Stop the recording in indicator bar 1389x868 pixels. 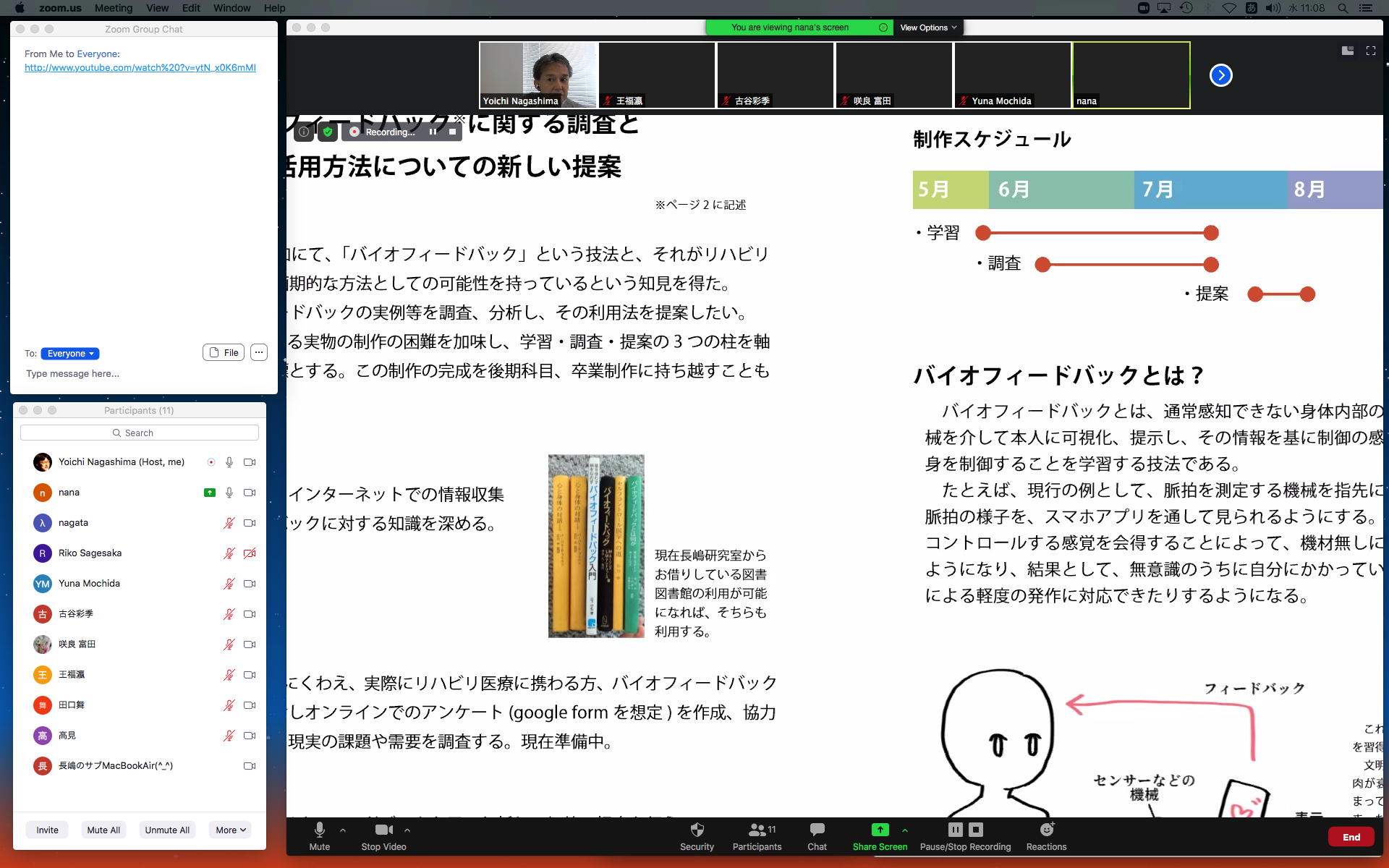coord(452,132)
